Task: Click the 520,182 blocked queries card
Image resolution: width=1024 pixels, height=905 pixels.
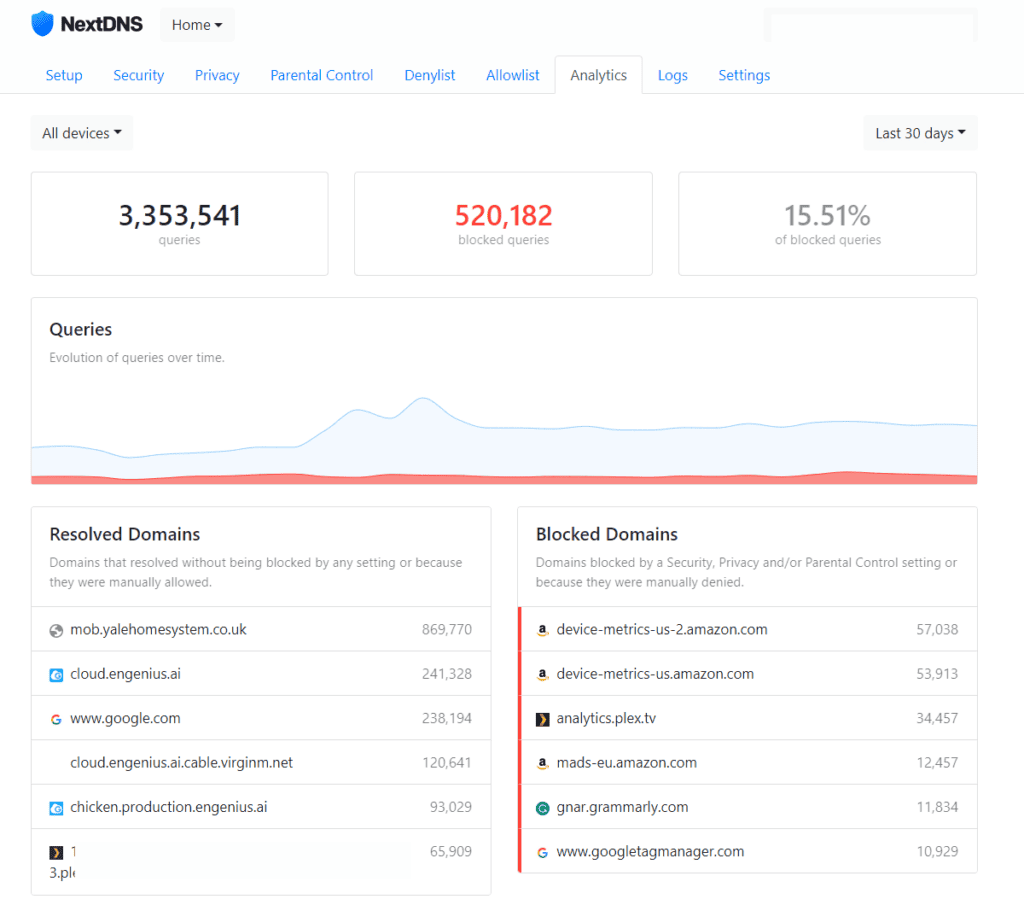Action: point(503,223)
